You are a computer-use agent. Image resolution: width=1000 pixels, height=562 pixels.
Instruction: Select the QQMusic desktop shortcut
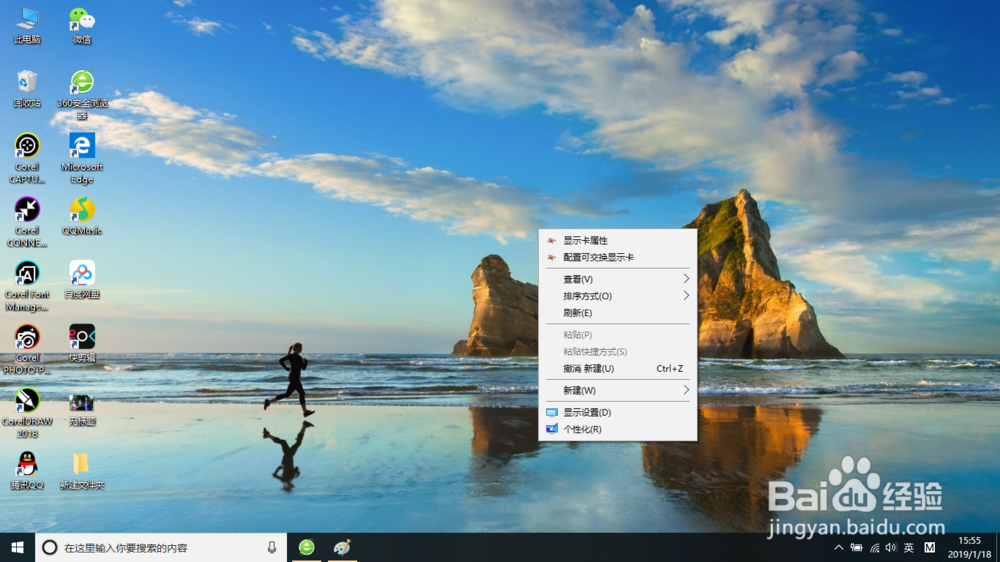82,216
